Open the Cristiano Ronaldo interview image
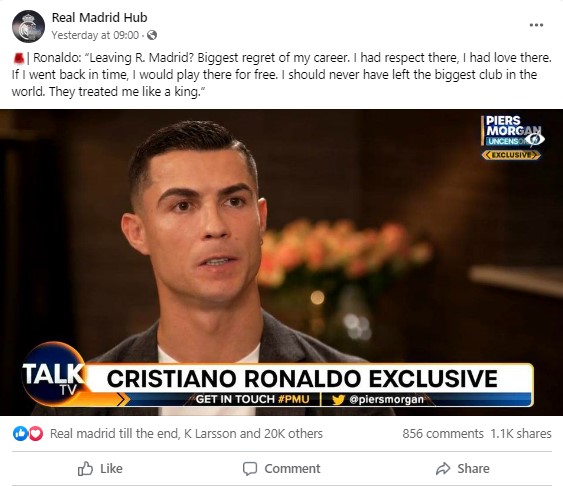Image resolution: width=563 pixels, height=486 pixels. click(282, 262)
